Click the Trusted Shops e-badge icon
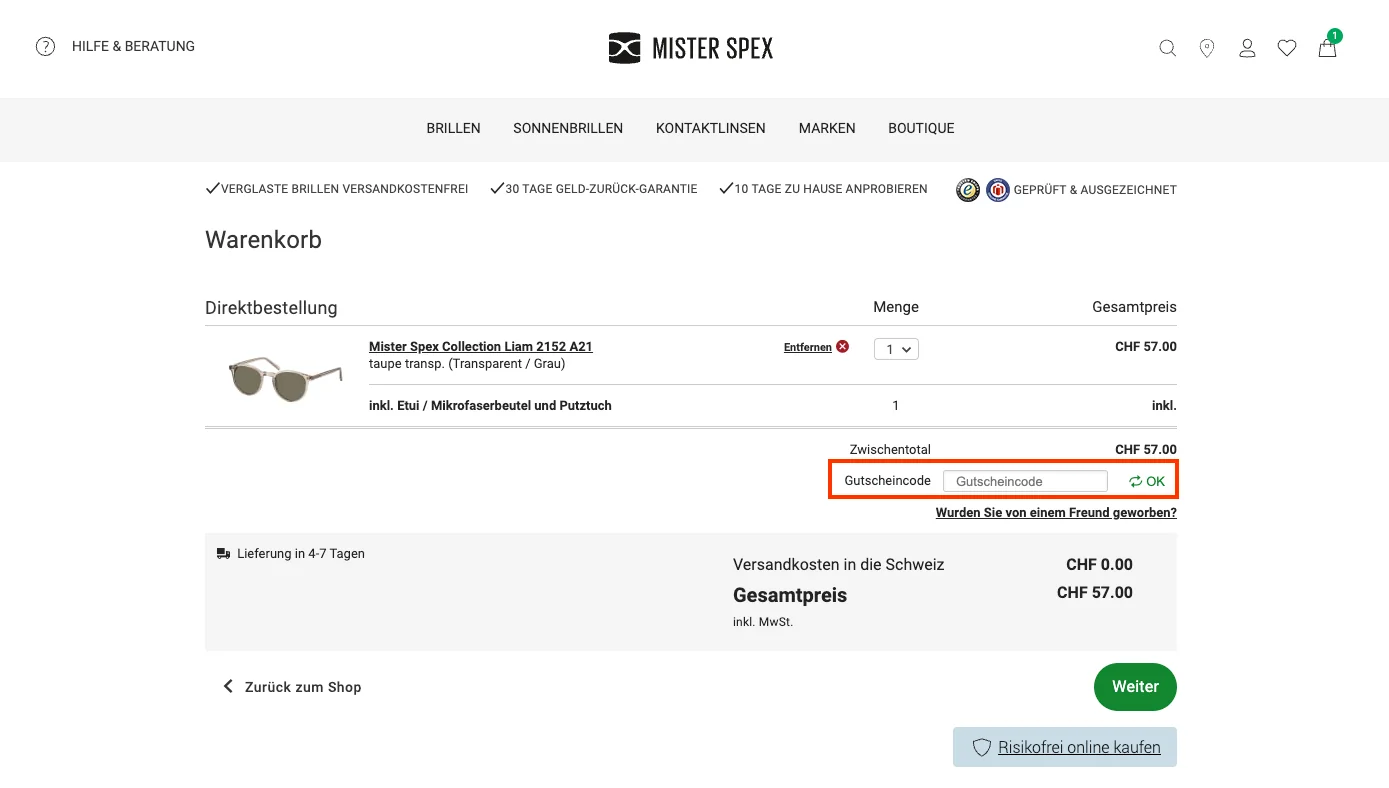Image resolution: width=1389 pixels, height=788 pixels. (968, 190)
